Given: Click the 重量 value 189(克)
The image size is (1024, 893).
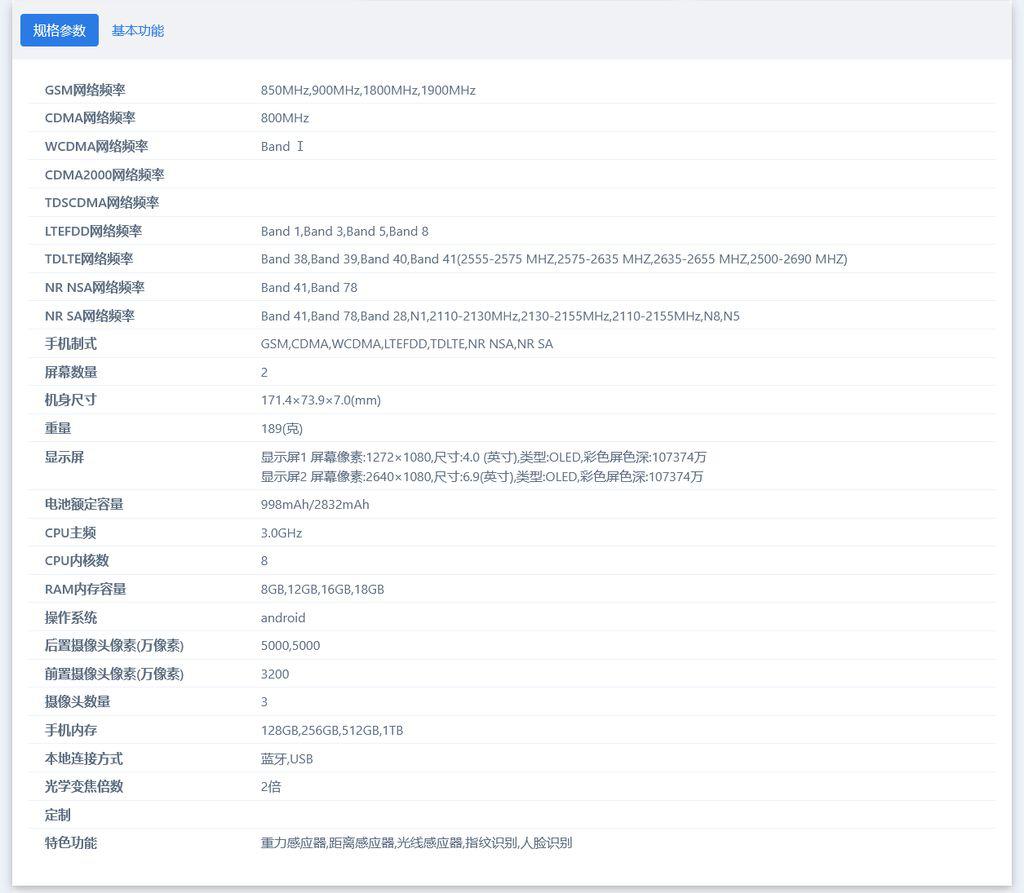Looking at the screenshot, I should [281, 428].
